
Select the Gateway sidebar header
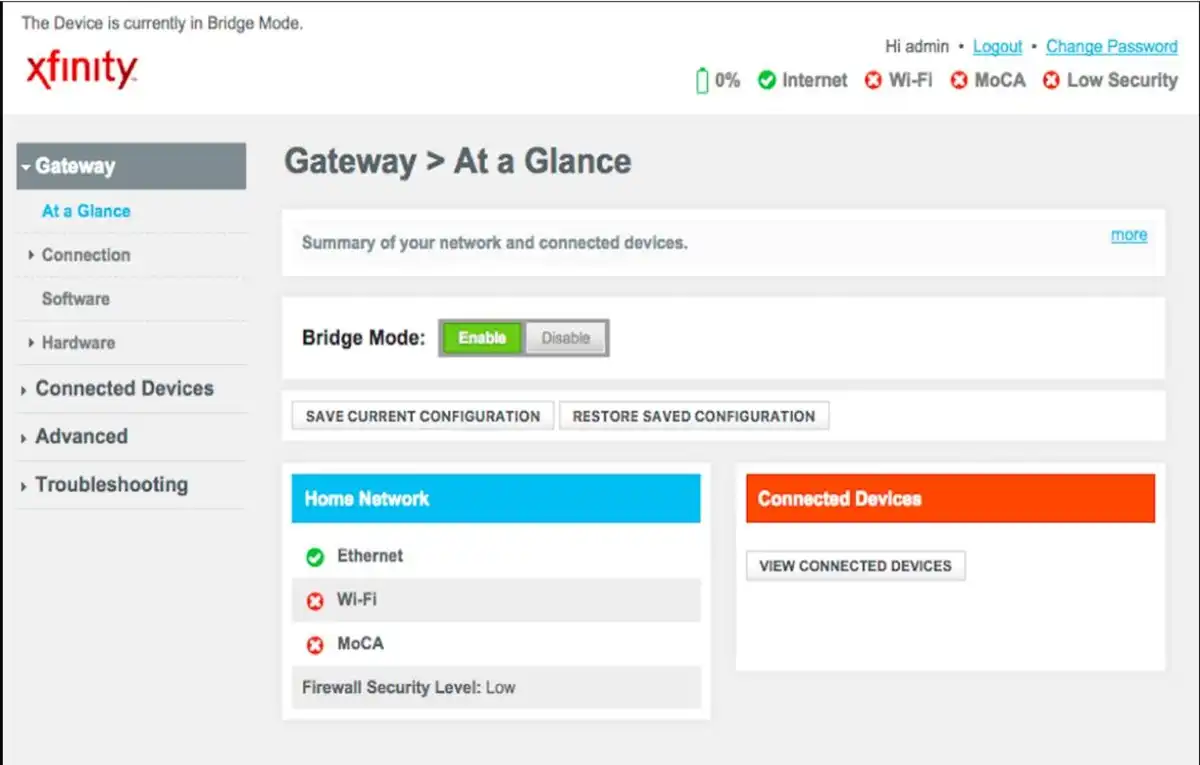point(131,166)
